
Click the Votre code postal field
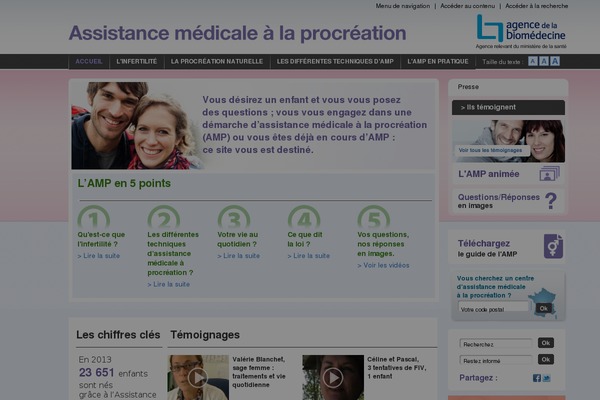click(x=493, y=307)
